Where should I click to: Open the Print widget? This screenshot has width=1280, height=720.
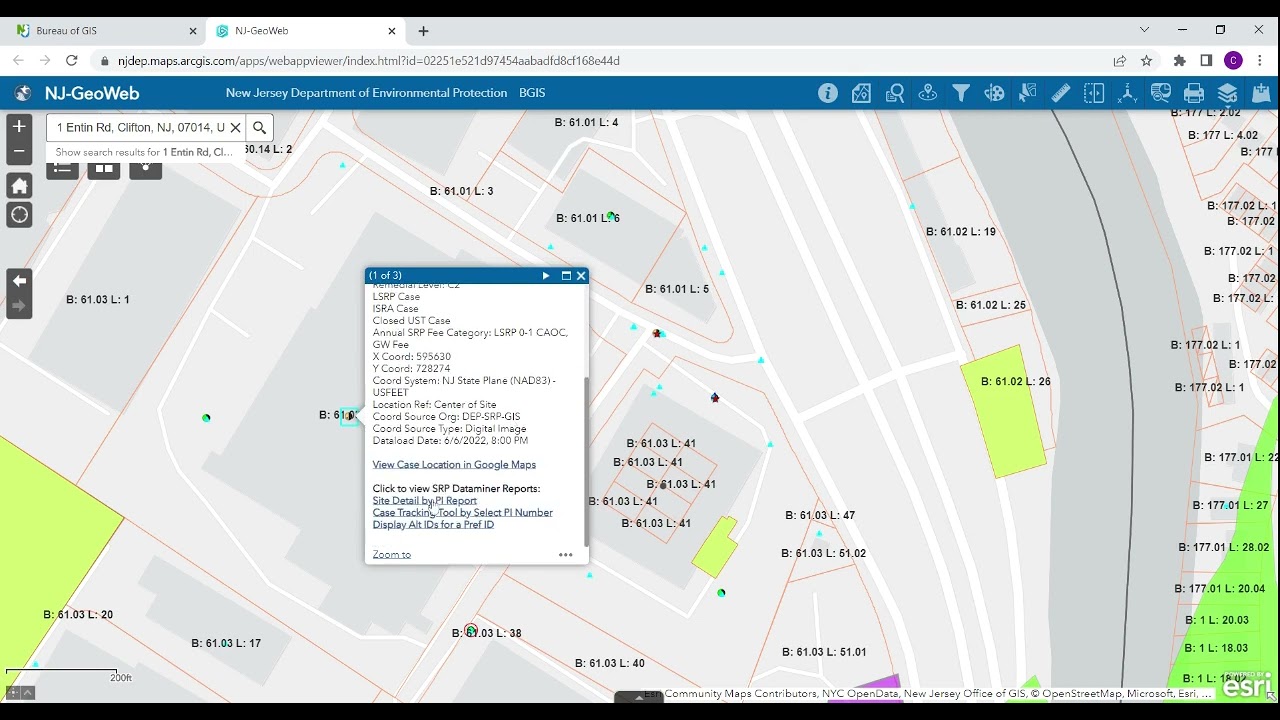pos(1194,93)
